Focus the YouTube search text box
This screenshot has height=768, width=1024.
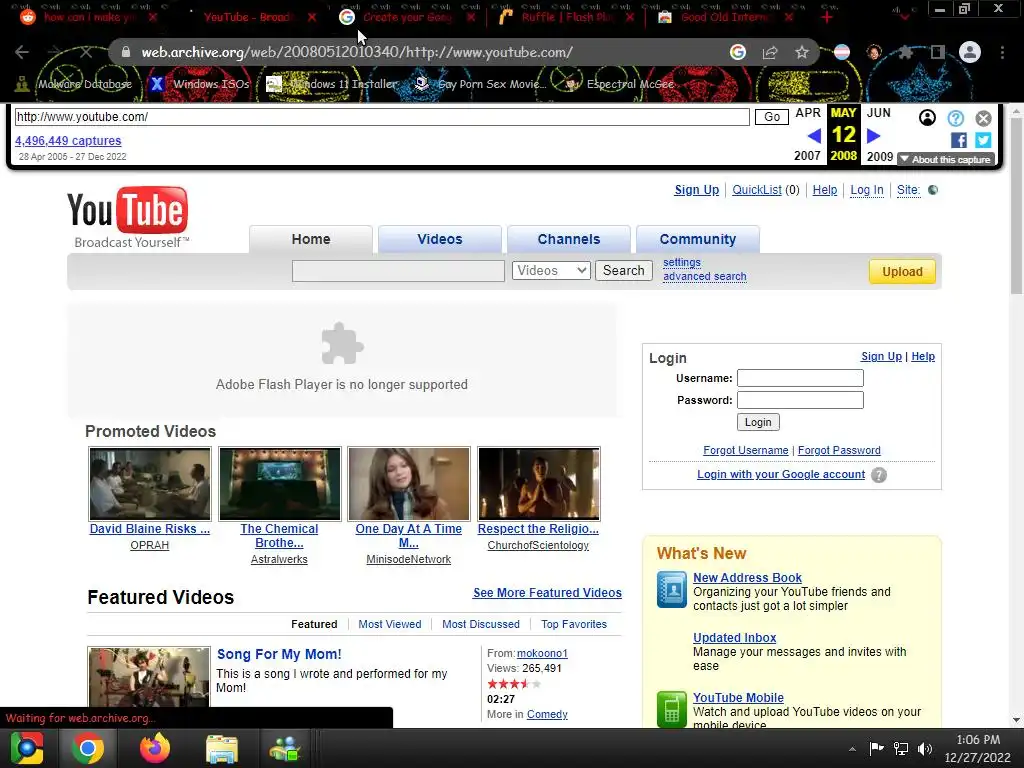click(398, 270)
